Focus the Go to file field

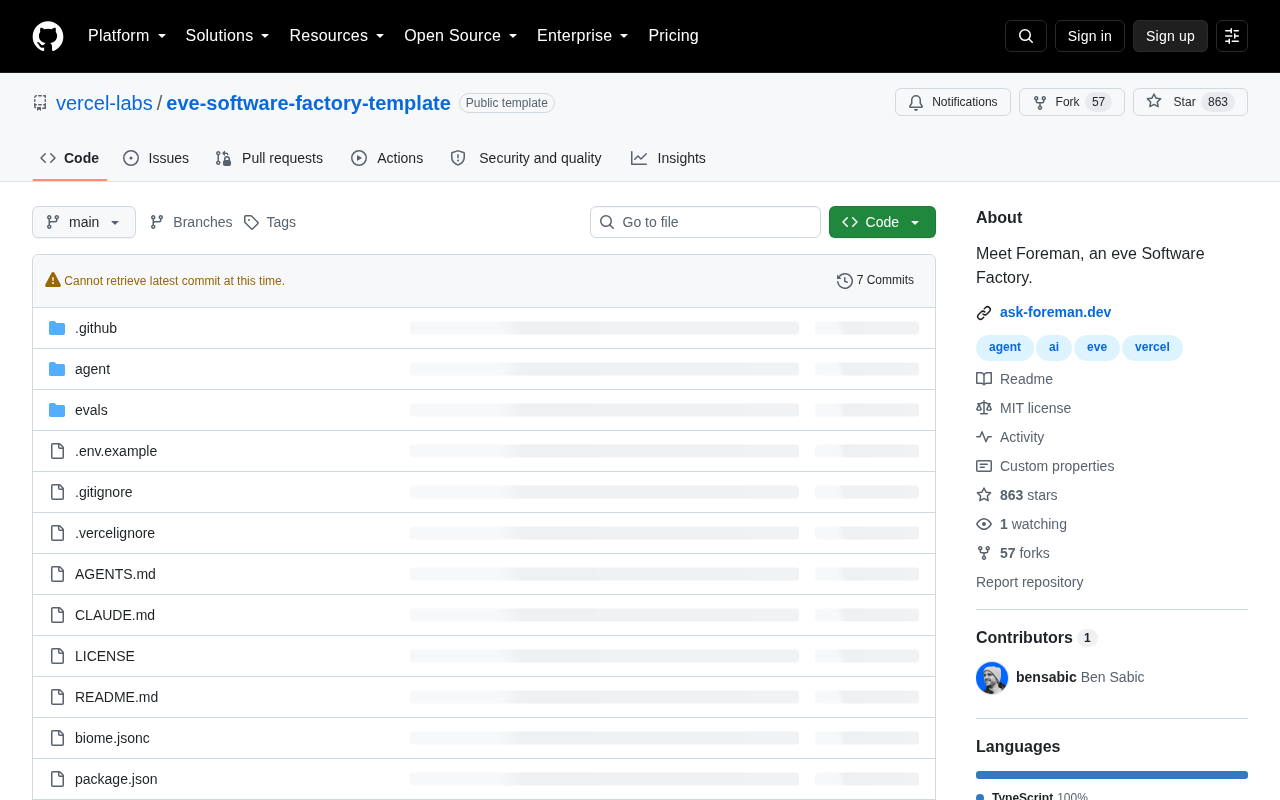[x=705, y=222]
